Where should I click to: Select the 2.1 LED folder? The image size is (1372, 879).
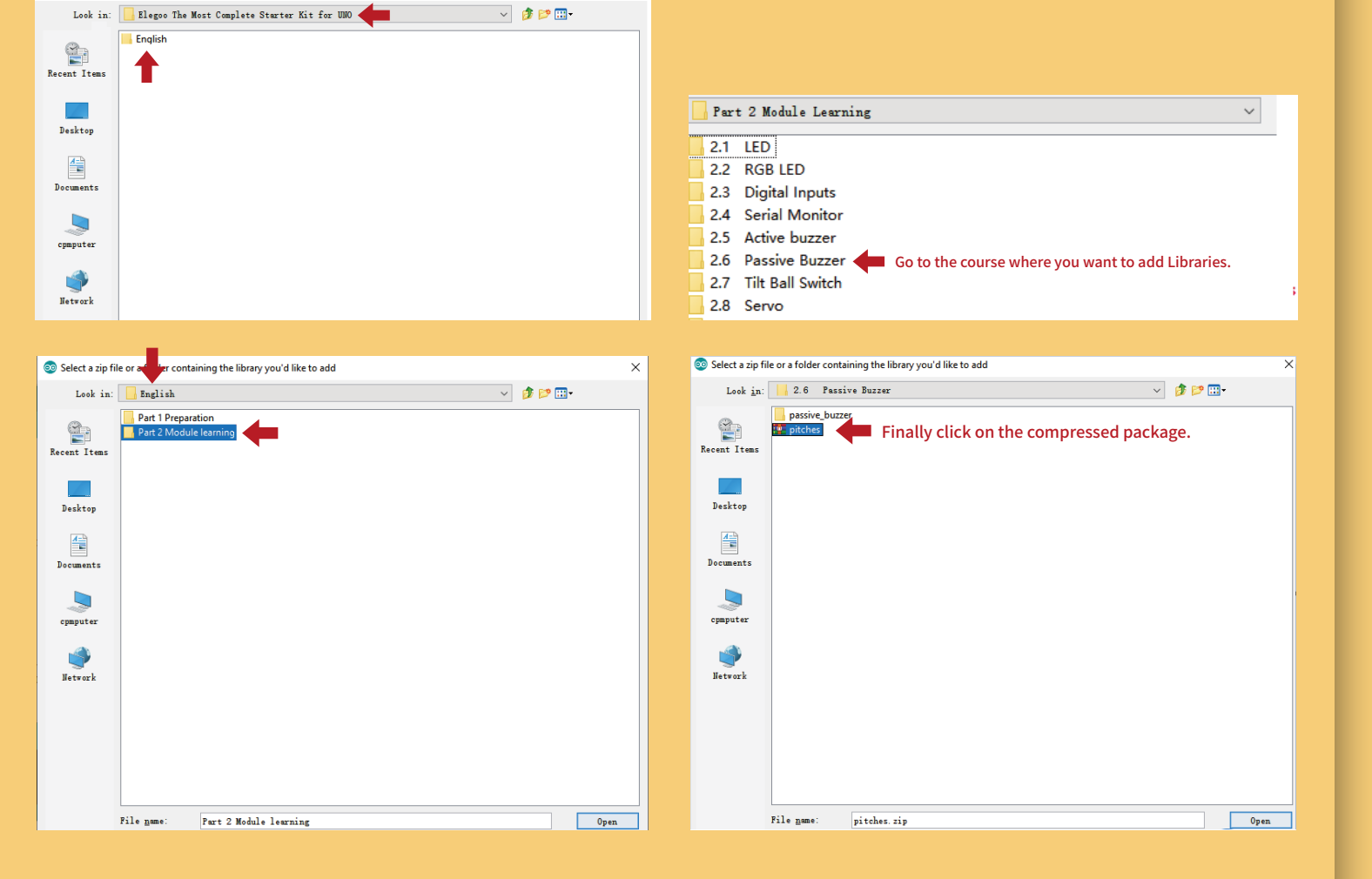(x=732, y=147)
